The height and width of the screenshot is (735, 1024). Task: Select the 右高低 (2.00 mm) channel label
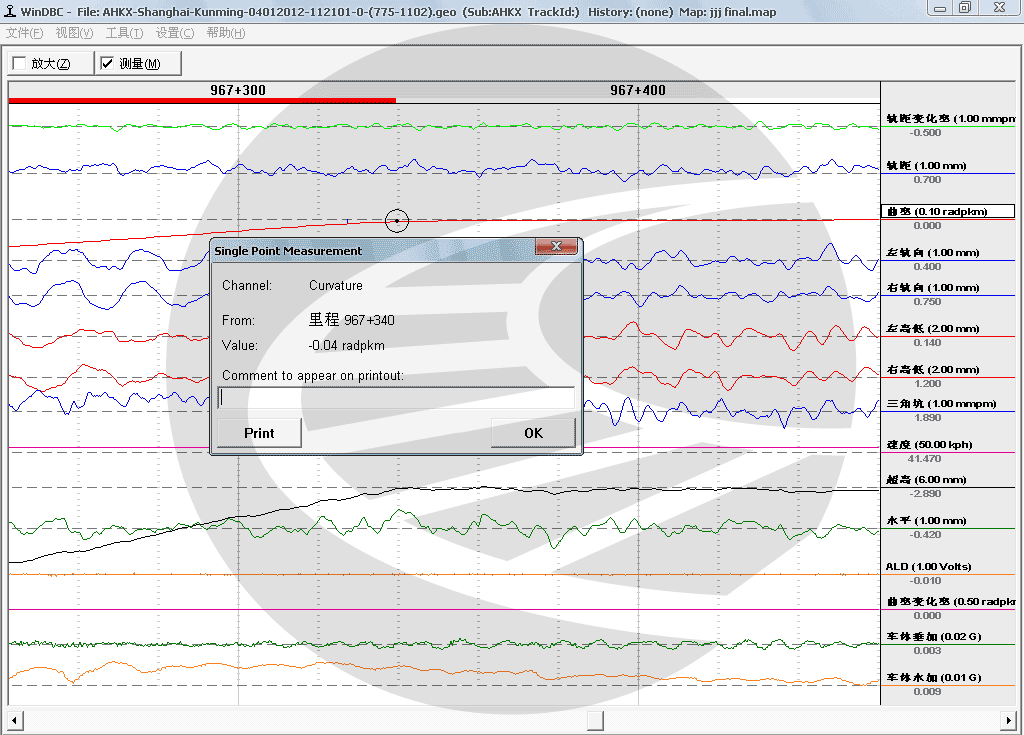[933, 370]
